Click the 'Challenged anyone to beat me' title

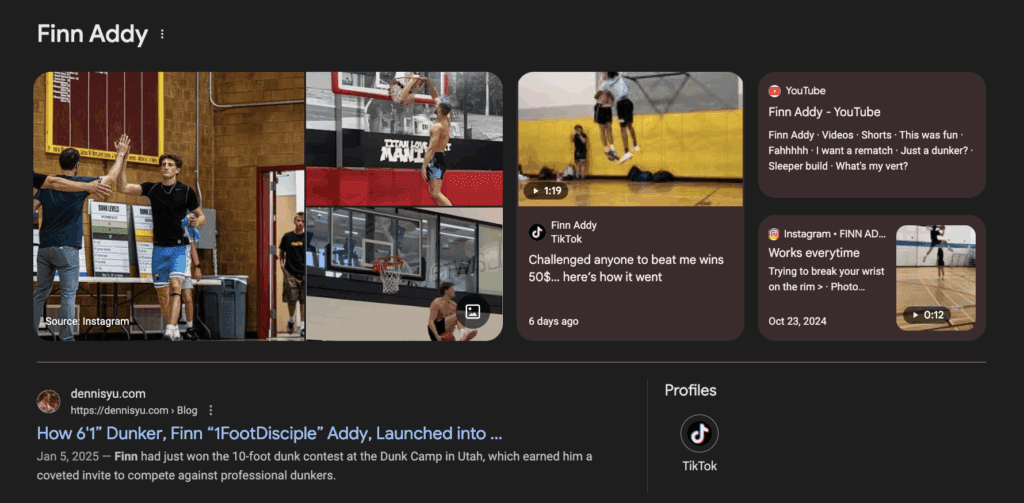(x=626, y=268)
